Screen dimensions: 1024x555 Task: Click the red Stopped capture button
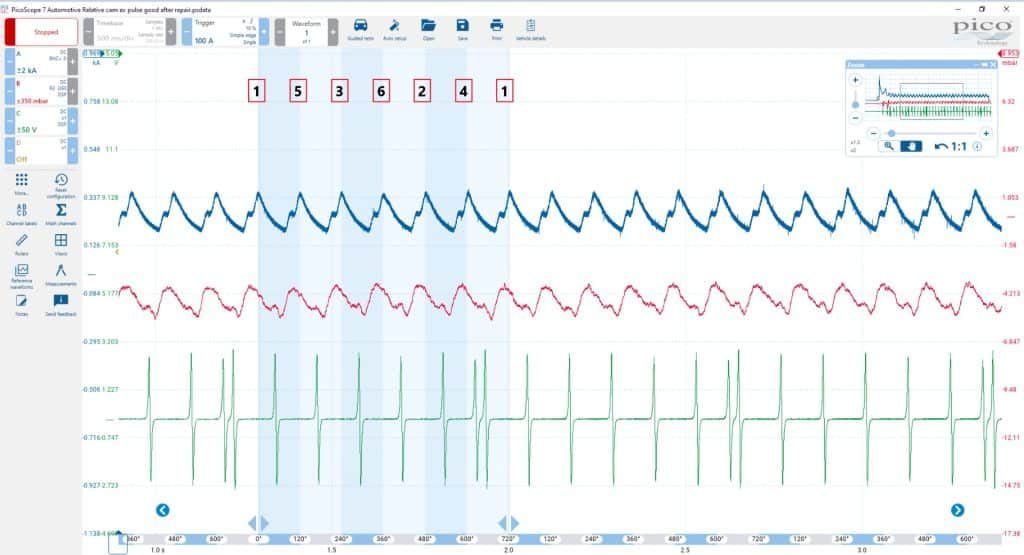pos(41,31)
